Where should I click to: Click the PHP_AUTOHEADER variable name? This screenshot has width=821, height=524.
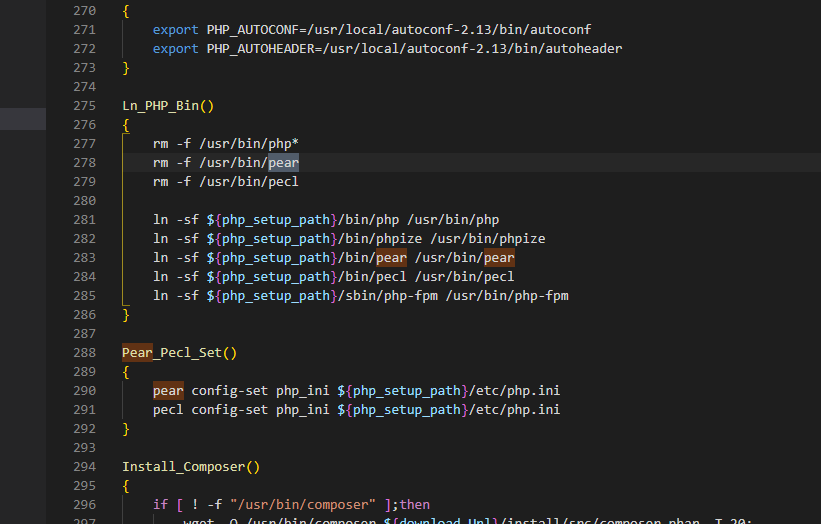pyautogui.click(x=260, y=48)
